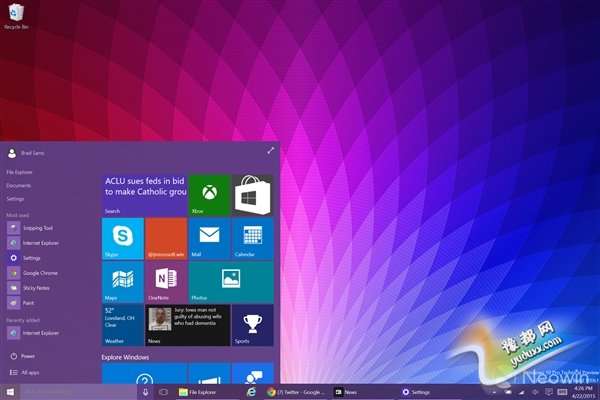Launch the Store tile
This screenshot has width=600, height=400.
click(x=252, y=195)
